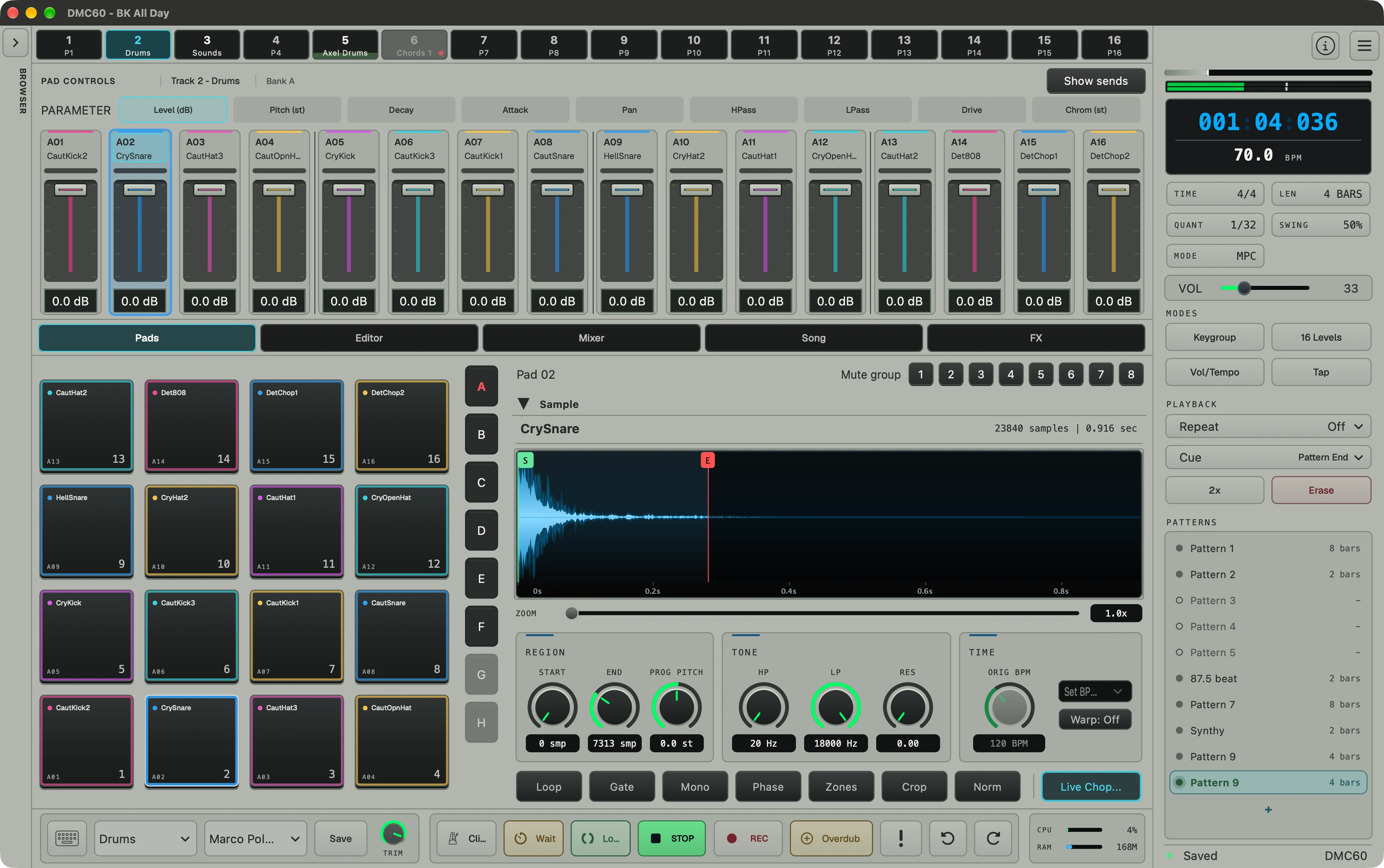Image resolution: width=1384 pixels, height=868 pixels.
Task: Click the Live Chop... button
Action: (x=1091, y=786)
